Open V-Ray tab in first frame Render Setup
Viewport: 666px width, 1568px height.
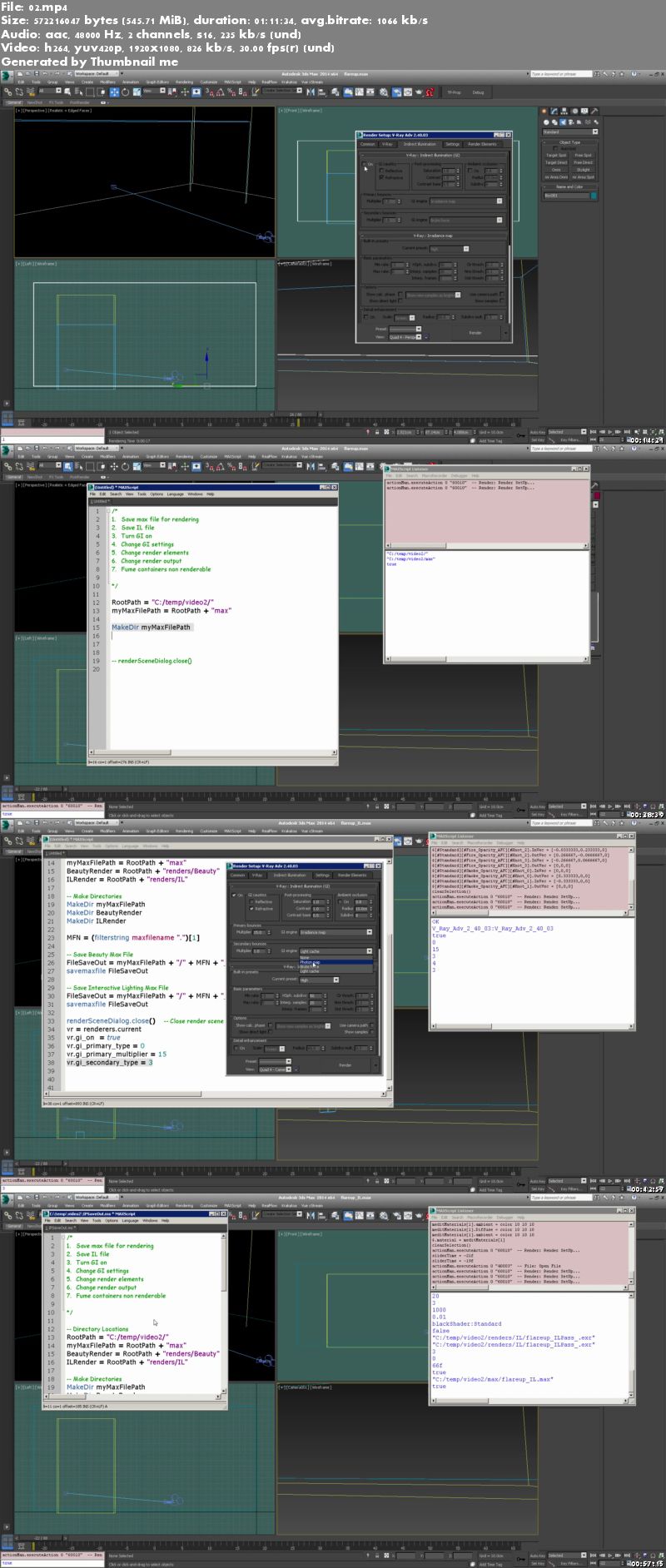(x=388, y=144)
